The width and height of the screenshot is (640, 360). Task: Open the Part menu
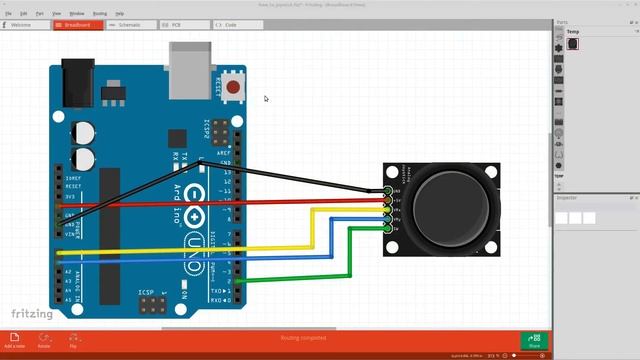tap(40, 13)
